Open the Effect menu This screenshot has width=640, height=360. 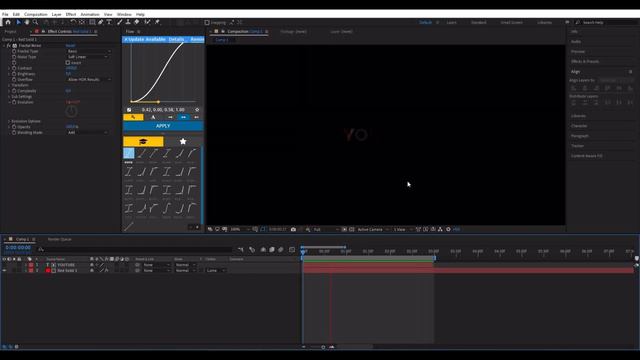[71, 14]
